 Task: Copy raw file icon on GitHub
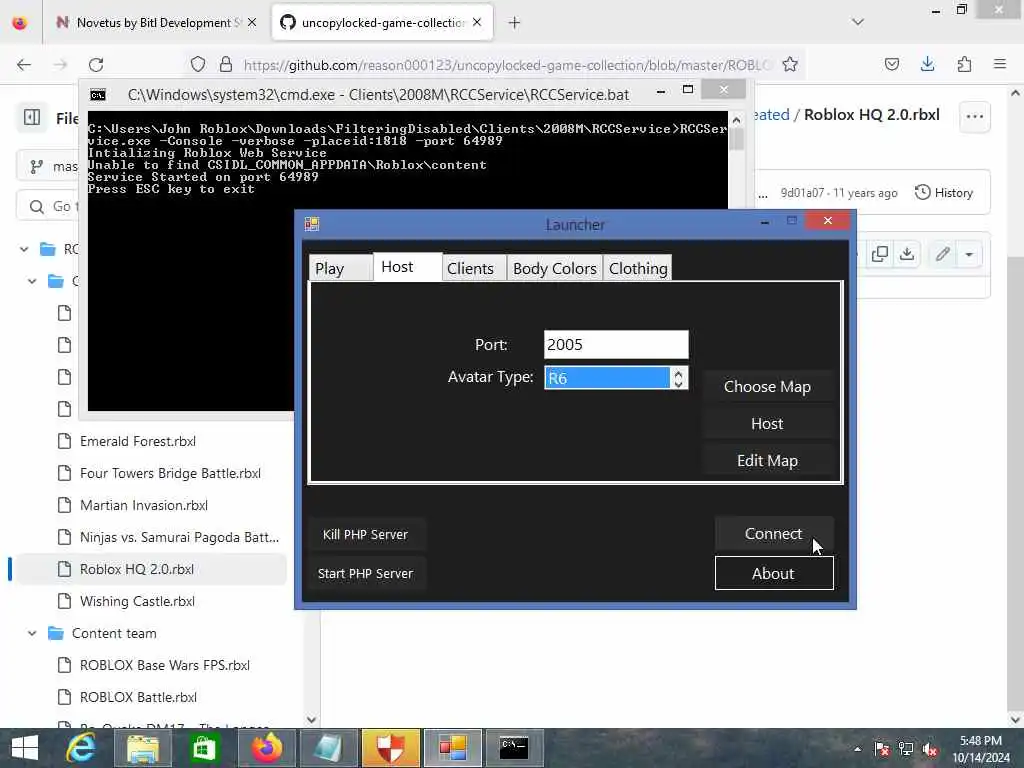880,254
